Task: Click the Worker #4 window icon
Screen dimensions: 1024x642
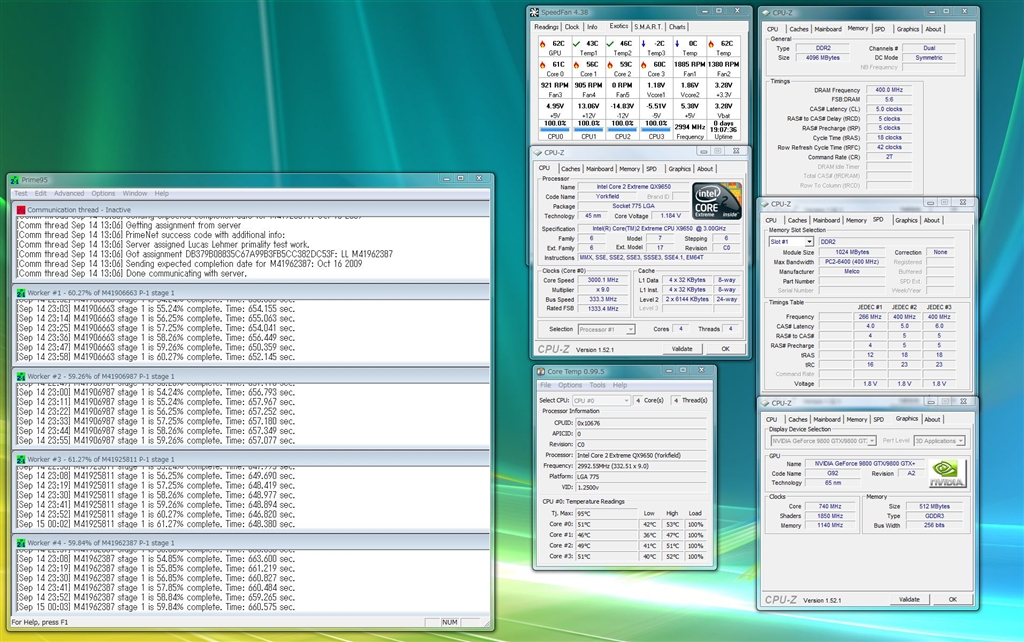Action: coord(21,543)
